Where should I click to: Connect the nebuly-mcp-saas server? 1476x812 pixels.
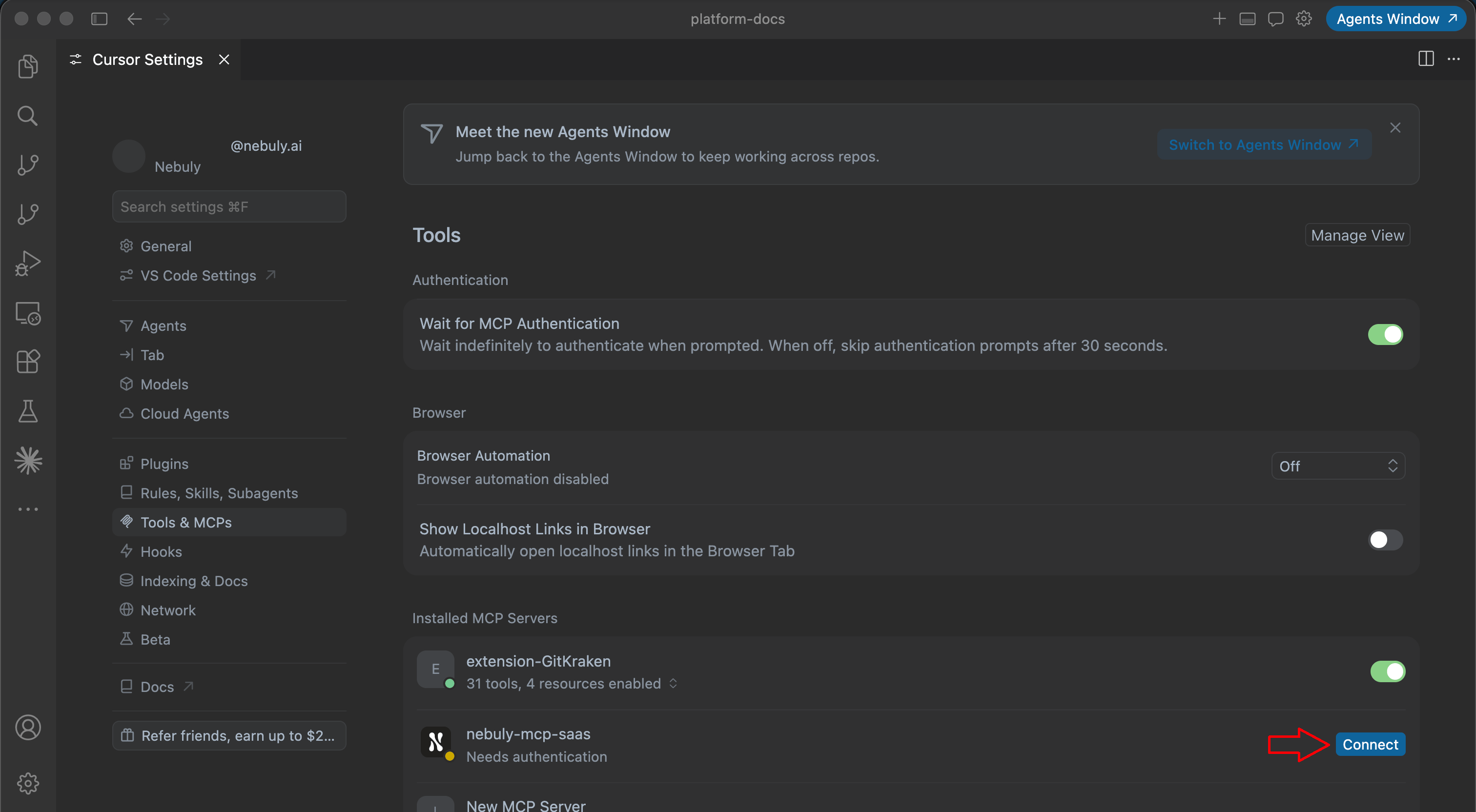pos(1370,744)
